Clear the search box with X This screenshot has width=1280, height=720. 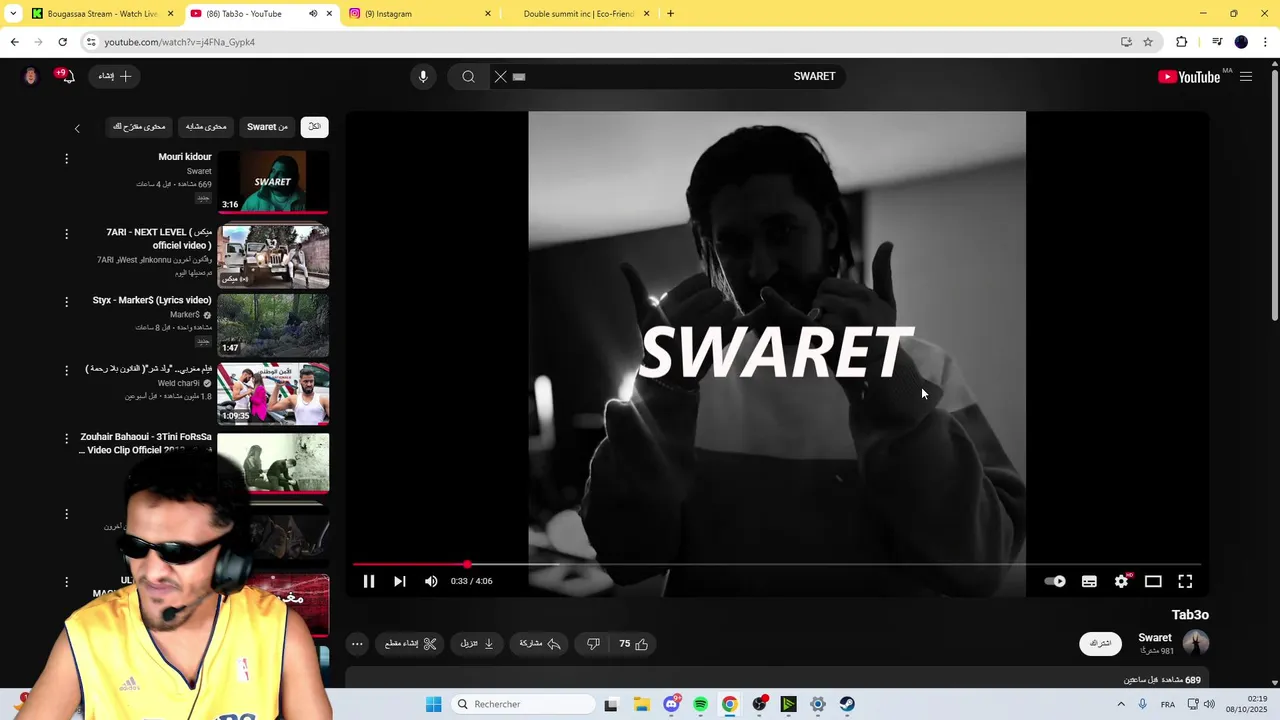tap(501, 77)
